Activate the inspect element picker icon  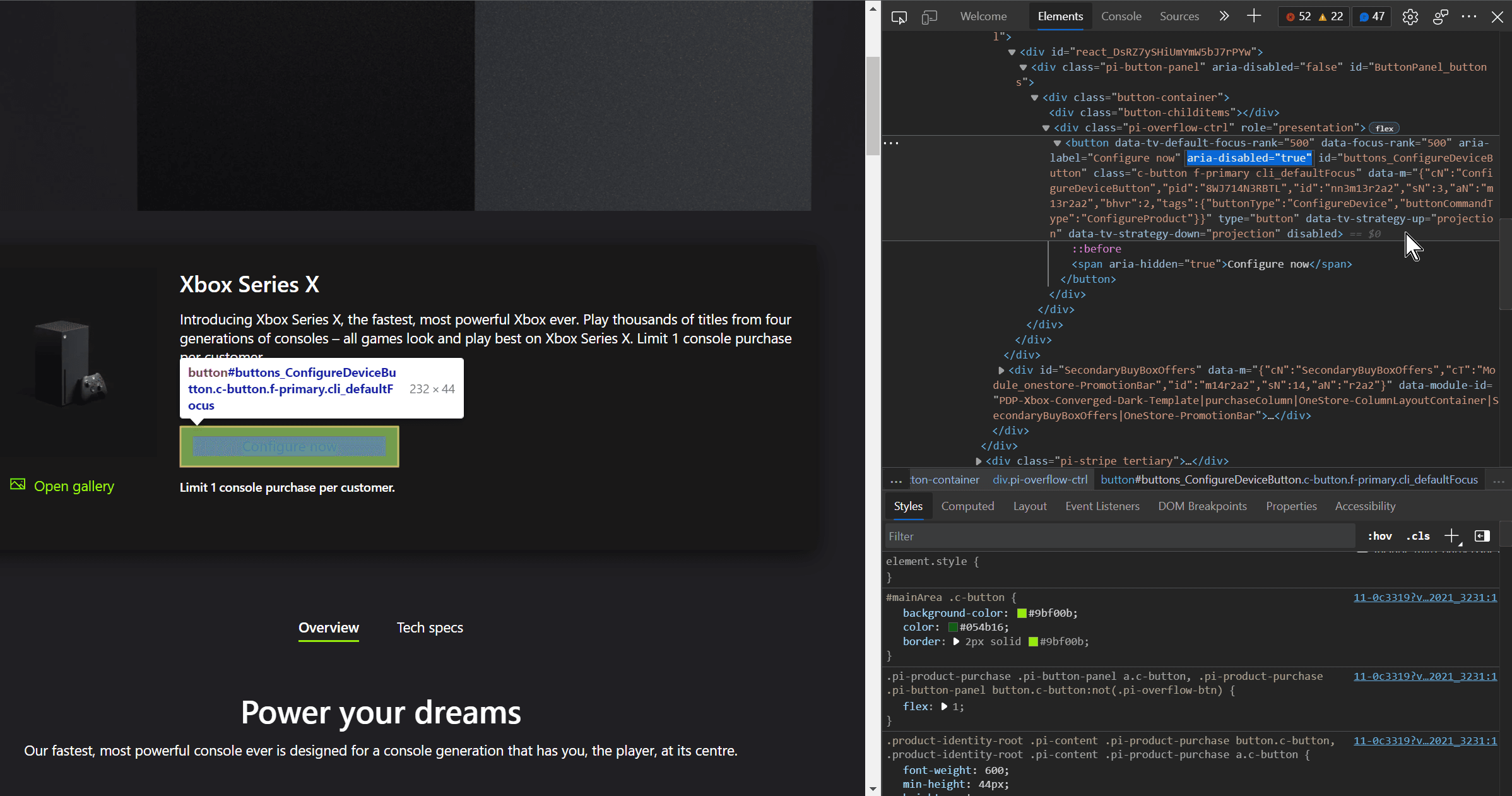click(x=899, y=17)
